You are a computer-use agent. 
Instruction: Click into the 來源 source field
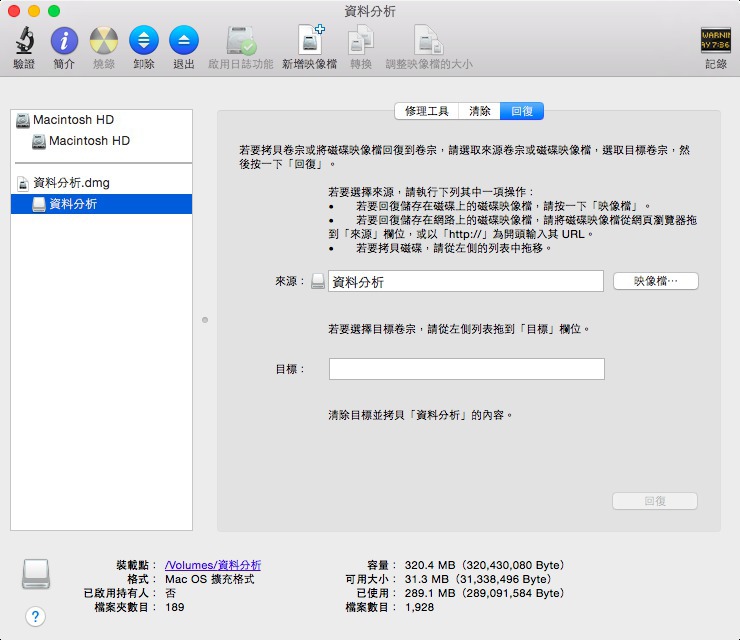pos(466,281)
